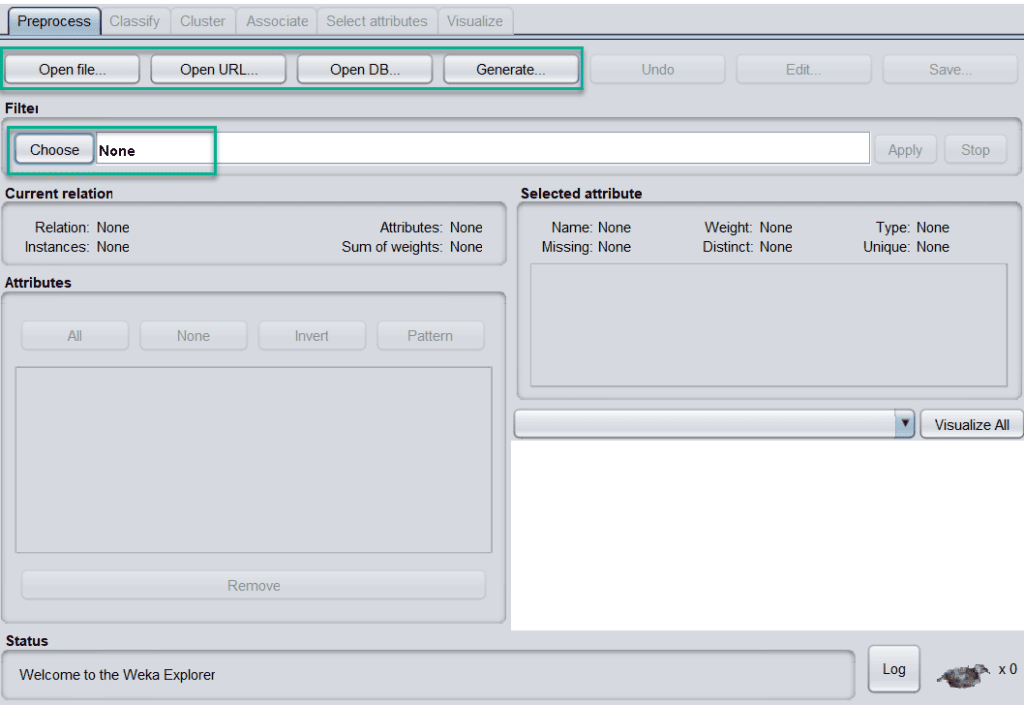Click the empty attributes list area
Screen dimensions: 1024x705
(x=253, y=459)
